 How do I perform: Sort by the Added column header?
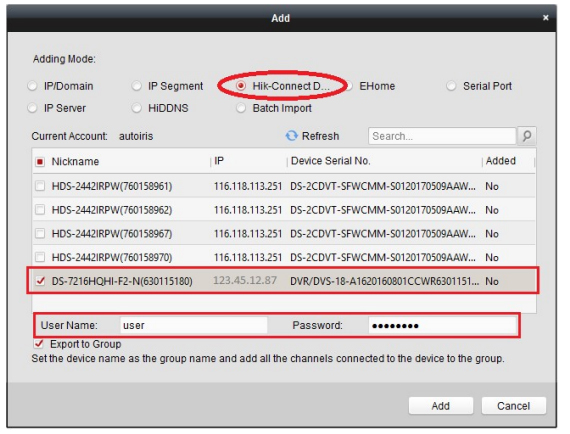pyautogui.click(x=501, y=161)
